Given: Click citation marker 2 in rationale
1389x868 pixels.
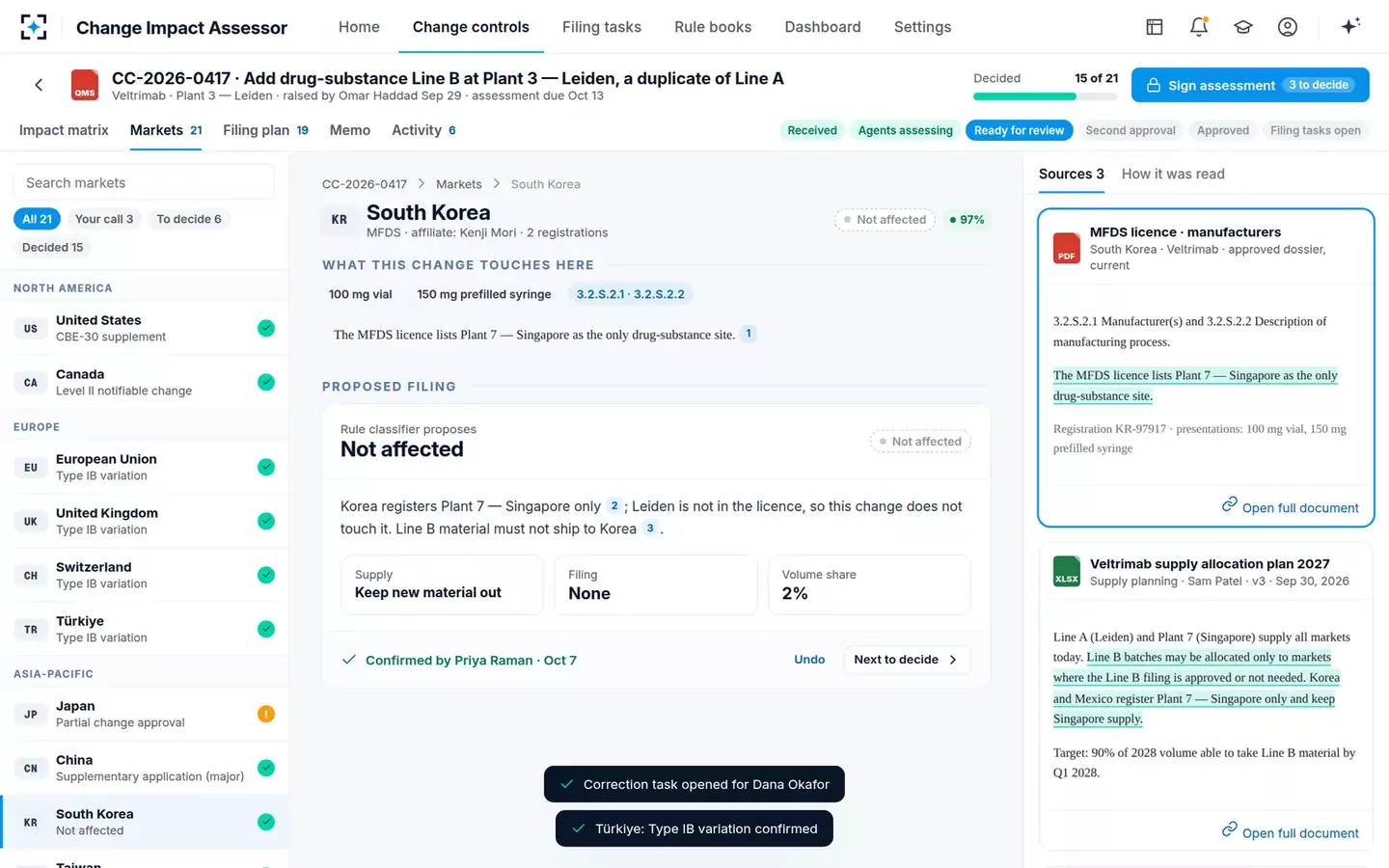Looking at the screenshot, I should (614, 505).
